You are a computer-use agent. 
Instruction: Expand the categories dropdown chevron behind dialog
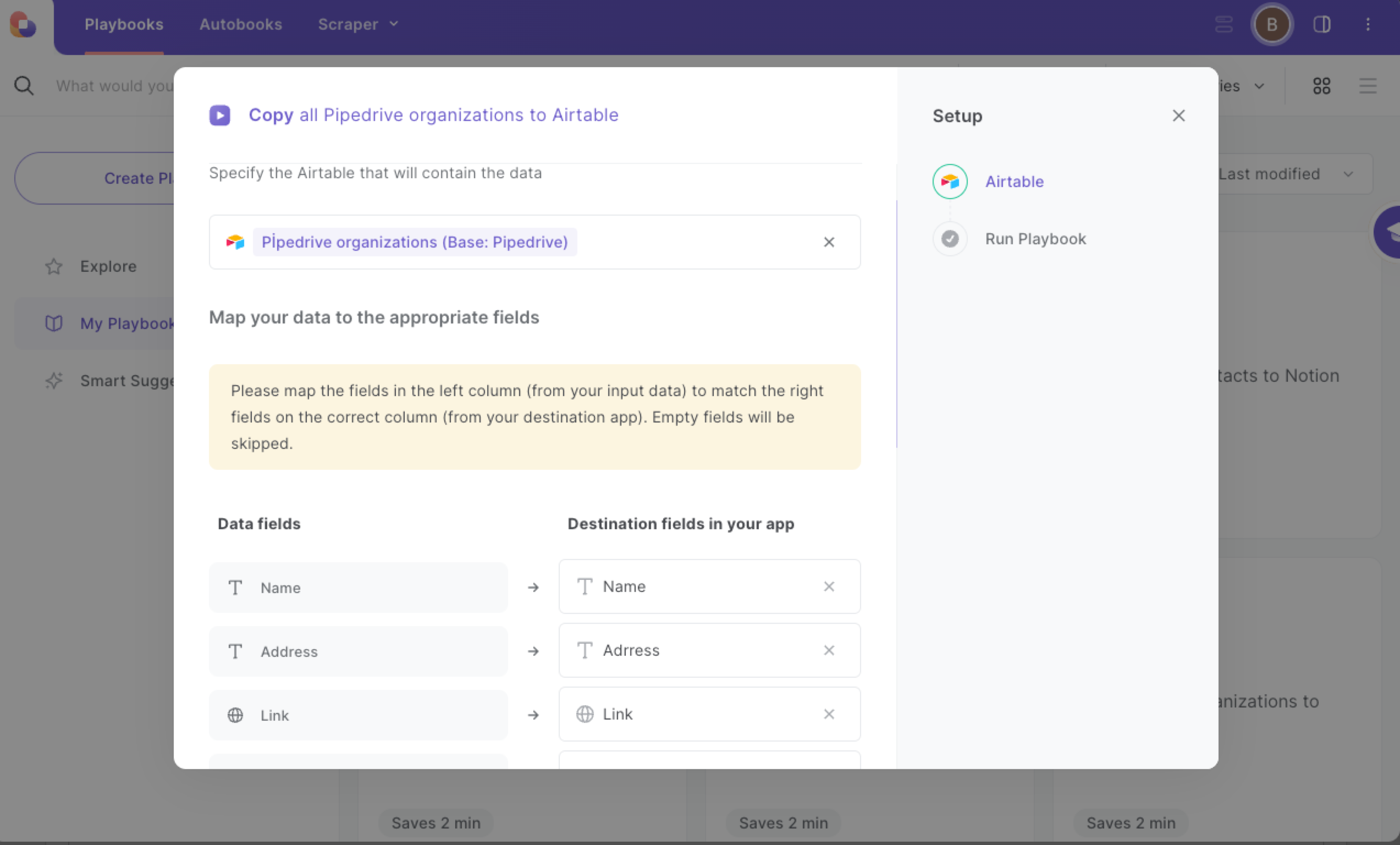click(x=1260, y=86)
